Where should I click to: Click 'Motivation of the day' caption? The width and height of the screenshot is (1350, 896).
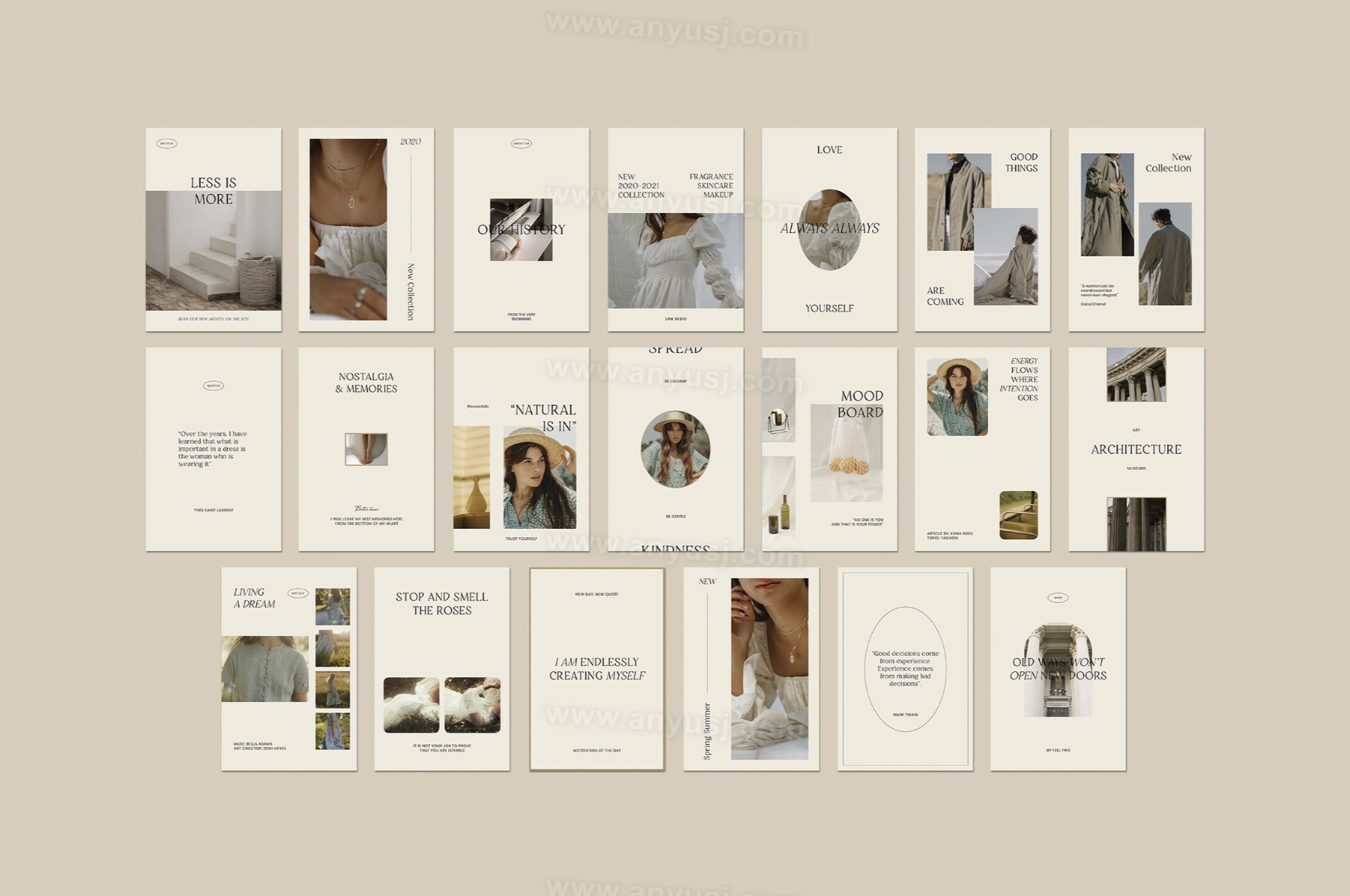[x=597, y=750]
